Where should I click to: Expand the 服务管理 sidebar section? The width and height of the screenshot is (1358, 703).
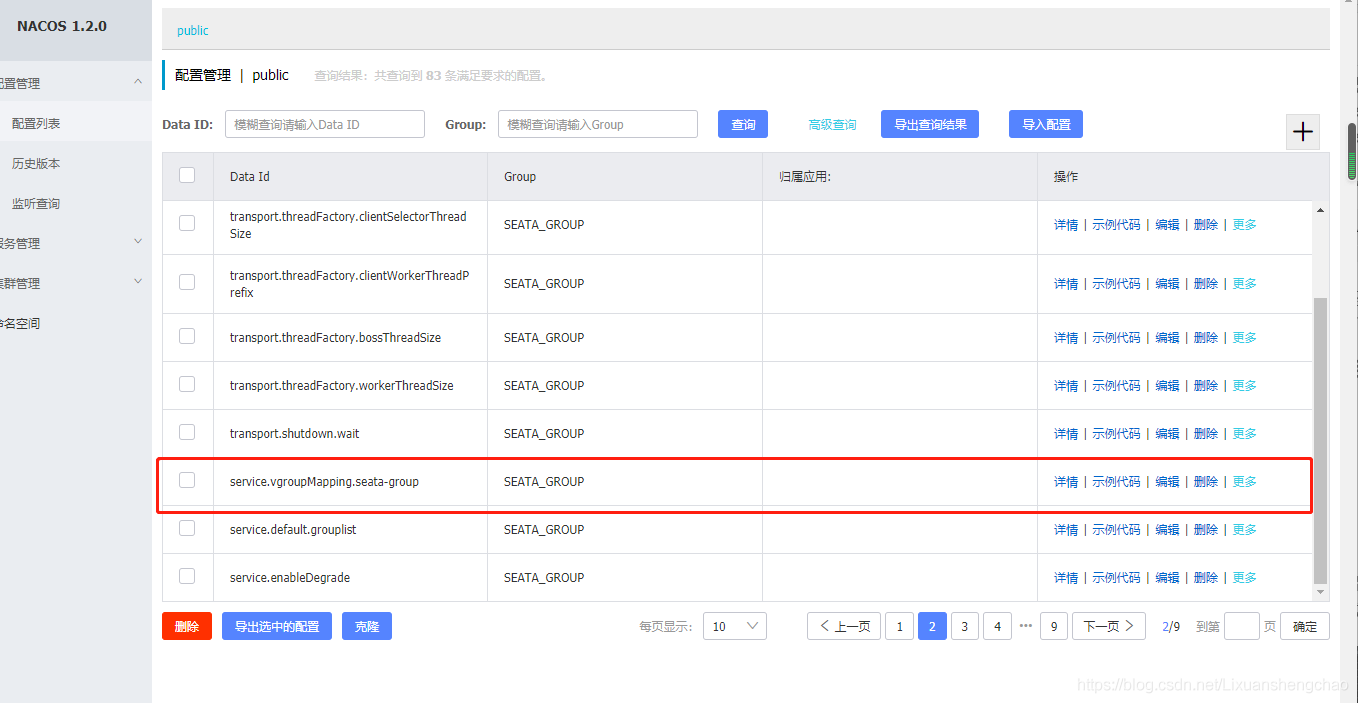pyautogui.click(x=138, y=242)
